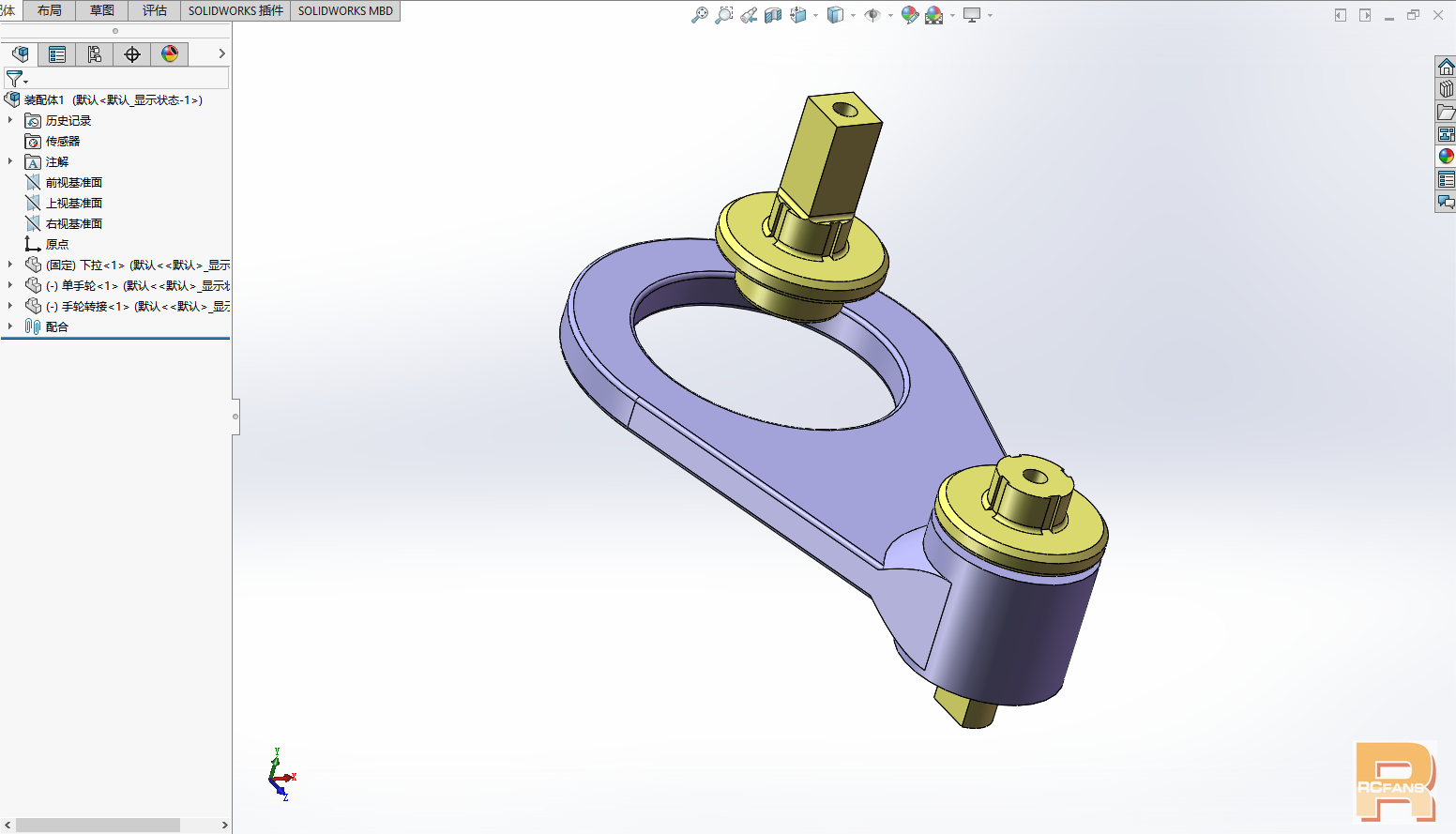Screen dimensions: 1456x834
Task: Click the scroll-right arrow of tree scrollbar
Action: (x=224, y=825)
